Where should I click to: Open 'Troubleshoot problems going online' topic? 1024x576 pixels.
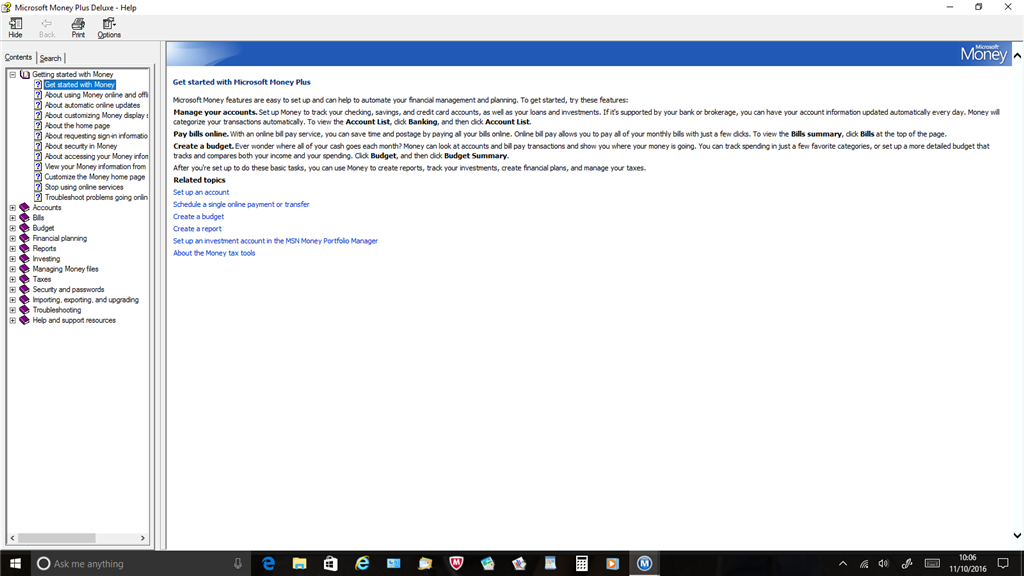point(96,197)
